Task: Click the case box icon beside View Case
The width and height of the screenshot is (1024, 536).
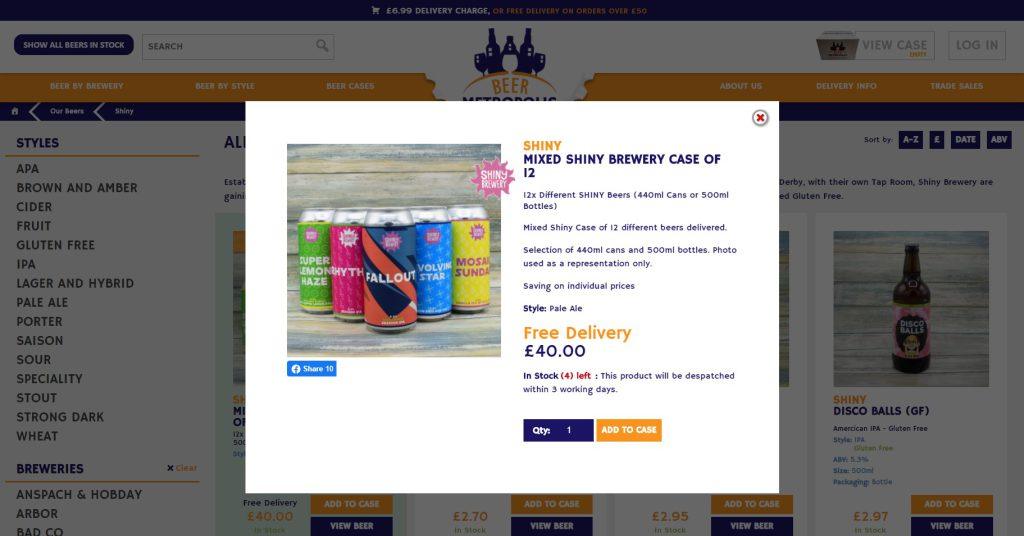Action: click(x=837, y=46)
